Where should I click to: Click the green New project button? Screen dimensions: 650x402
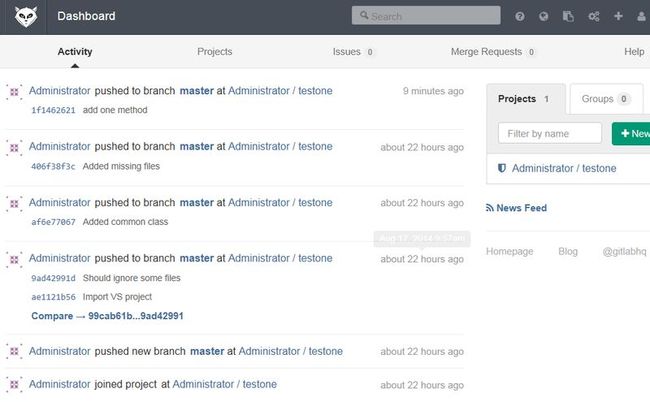tap(631, 133)
